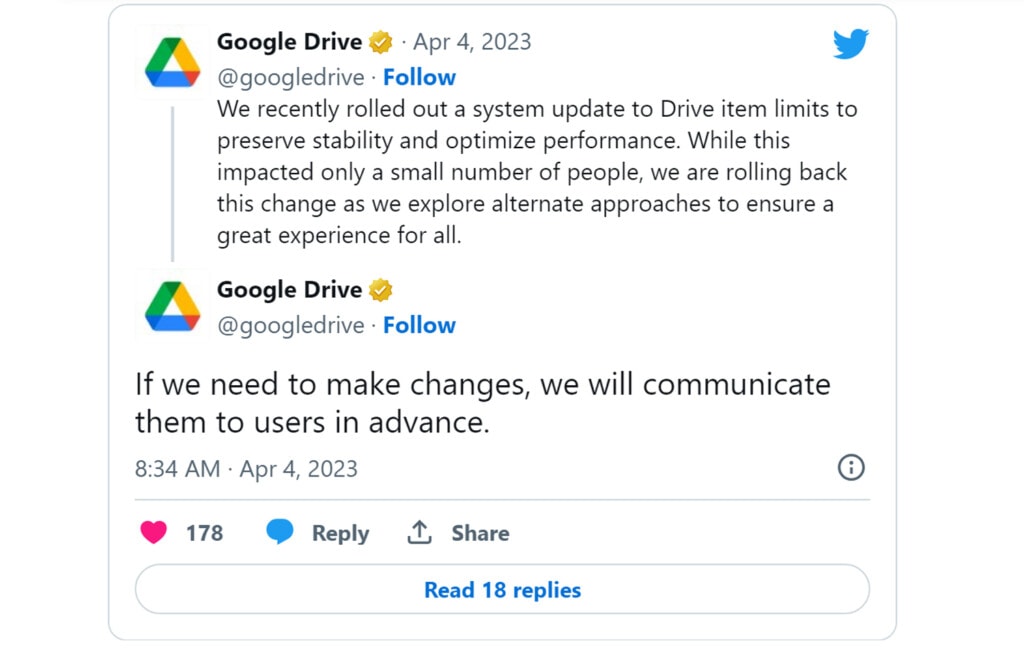Click the blue reply bubble icon
Image resolution: width=1024 pixels, height=648 pixels.
click(280, 531)
